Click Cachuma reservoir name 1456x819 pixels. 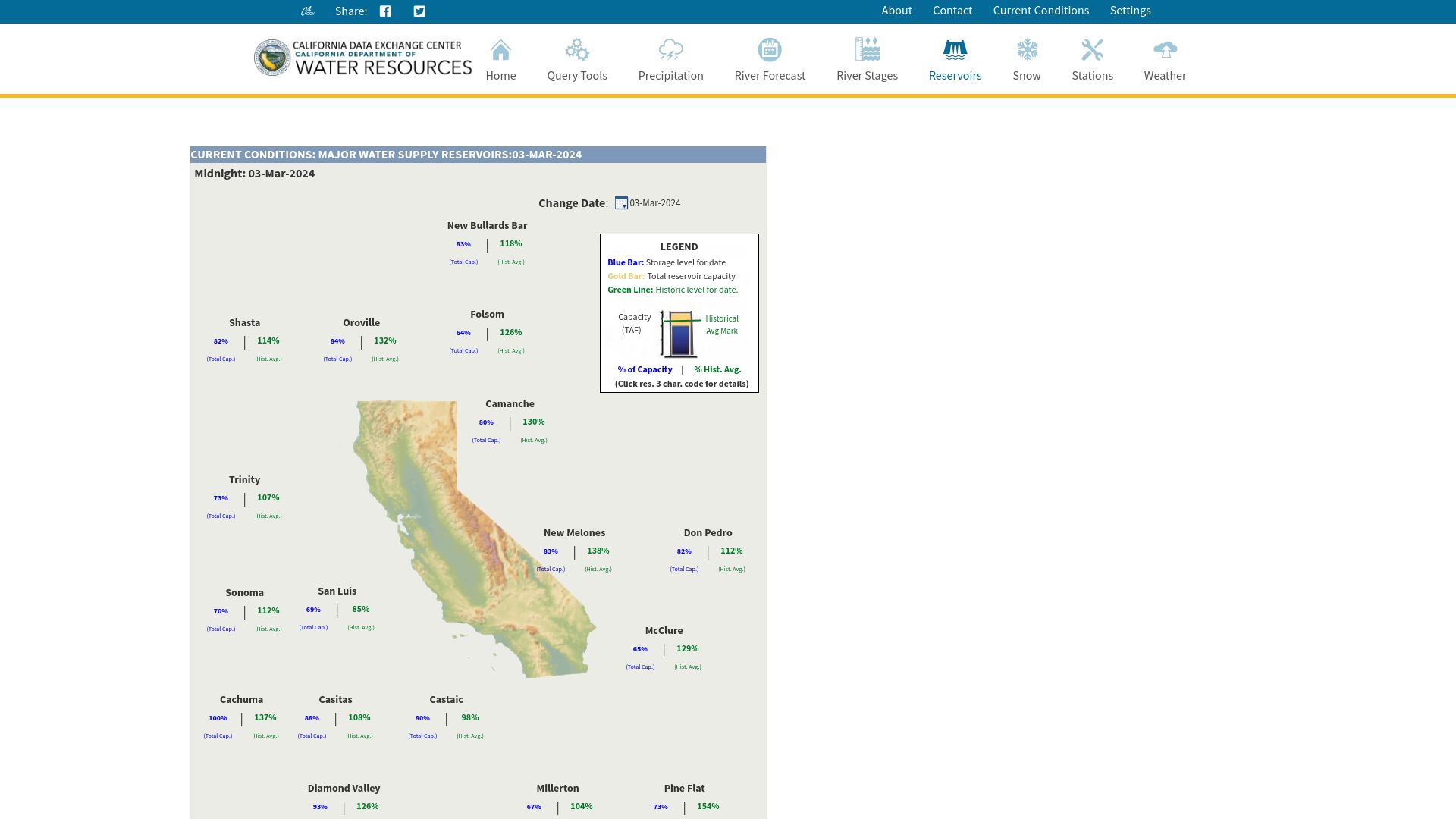[x=241, y=700]
